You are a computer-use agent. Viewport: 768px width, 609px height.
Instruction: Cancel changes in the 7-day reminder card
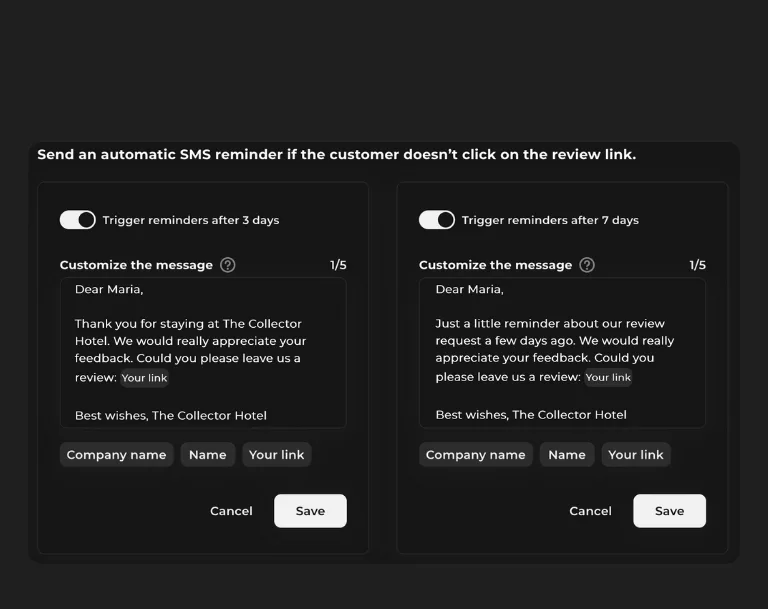(x=590, y=511)
